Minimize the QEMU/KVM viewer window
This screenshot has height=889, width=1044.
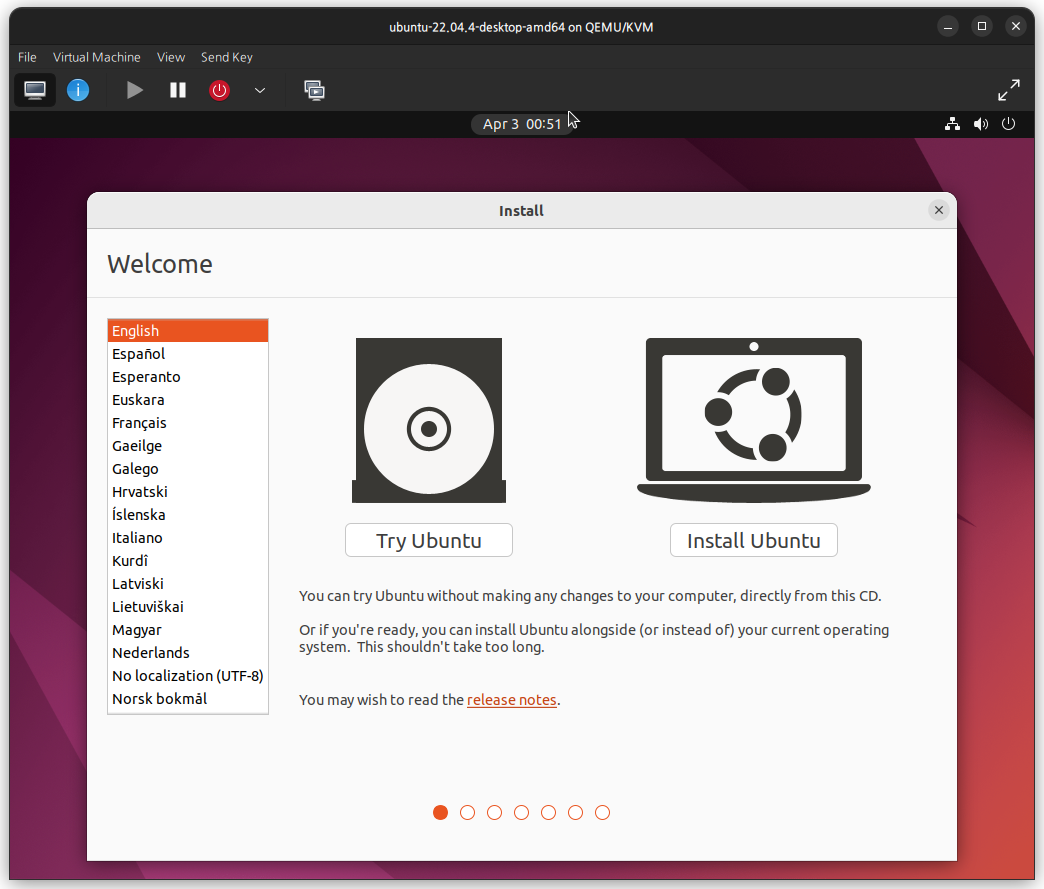(947, 27)
